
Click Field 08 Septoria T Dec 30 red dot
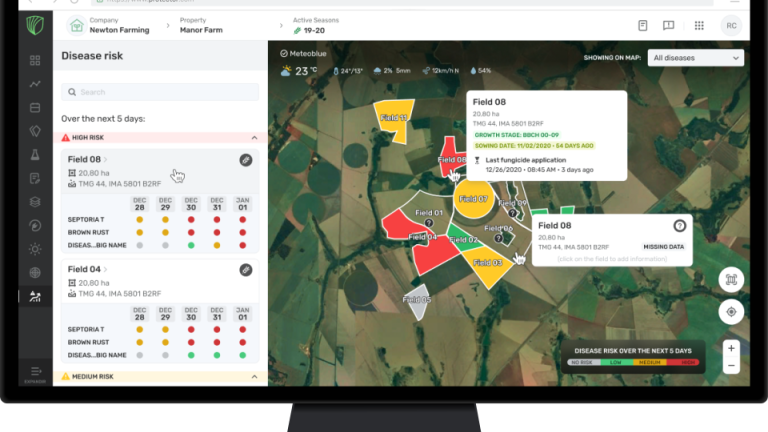191,219
